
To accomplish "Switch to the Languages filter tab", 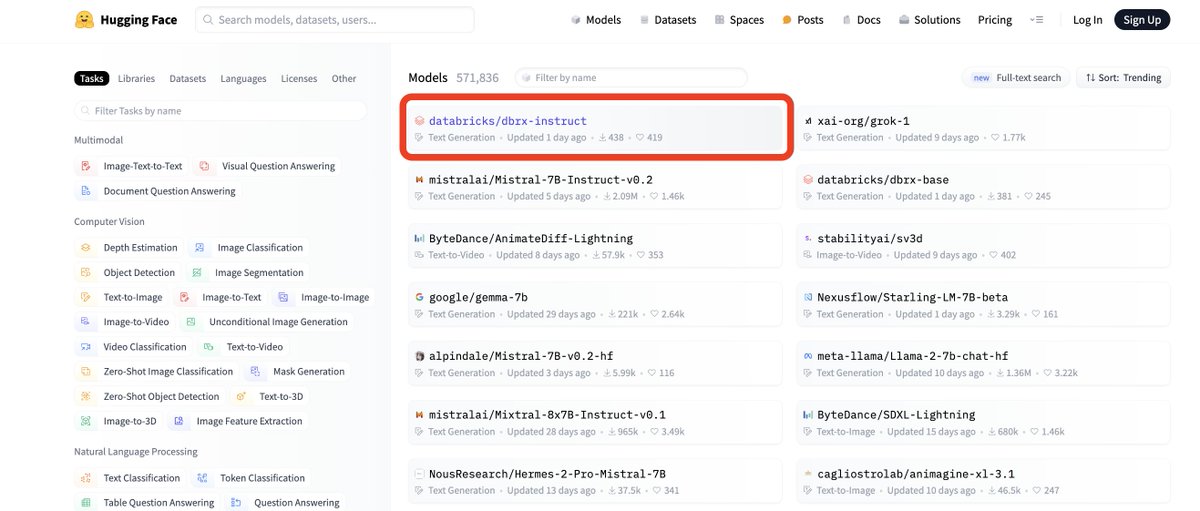I will pyautogui.click(x=243, y=78).
